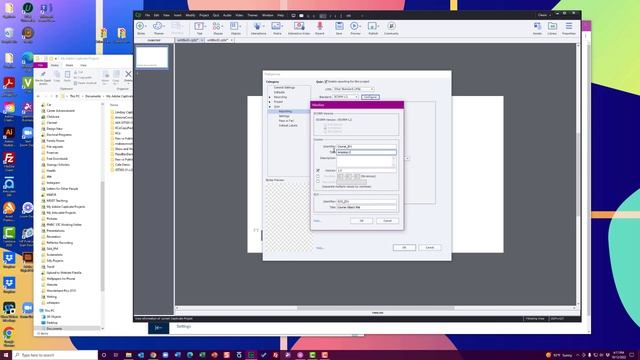The width and height of the screenshot is (640, 360).
Task: Toggle Enable reporting for this project checkbox
Action: point(326,82)
